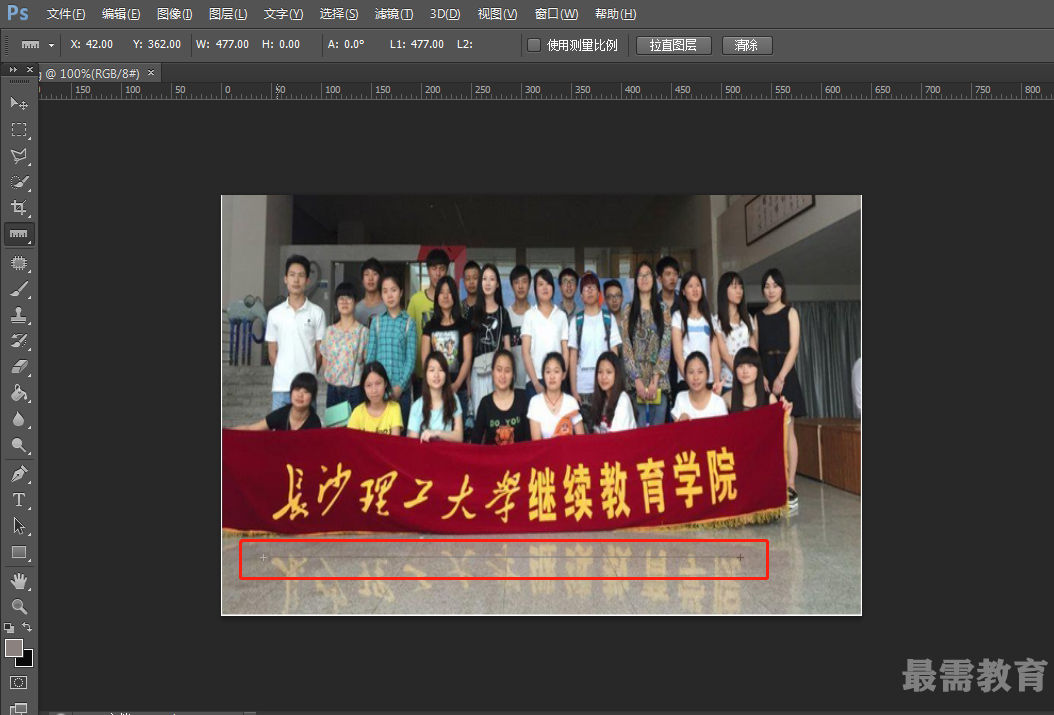This screenshot has width=1054, height=715.
Task: Open the 文件(F) menu
Action: click(x=66, y=14)
